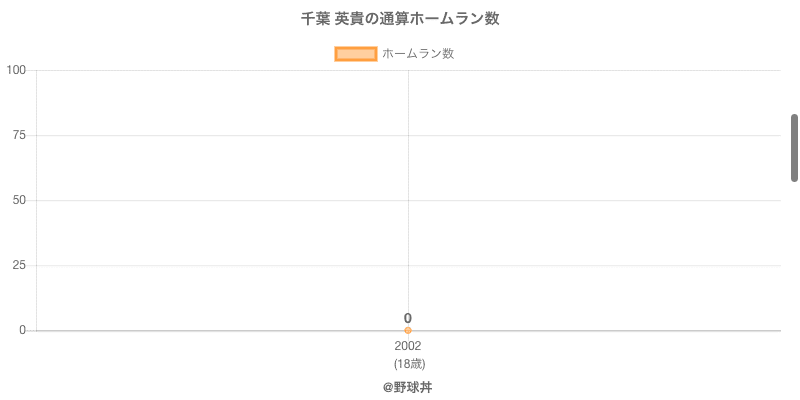Image resolution: width=800 pixels, height=400 pixels.
Task: Click the orange data point at 2002
Action: point(408,330)
